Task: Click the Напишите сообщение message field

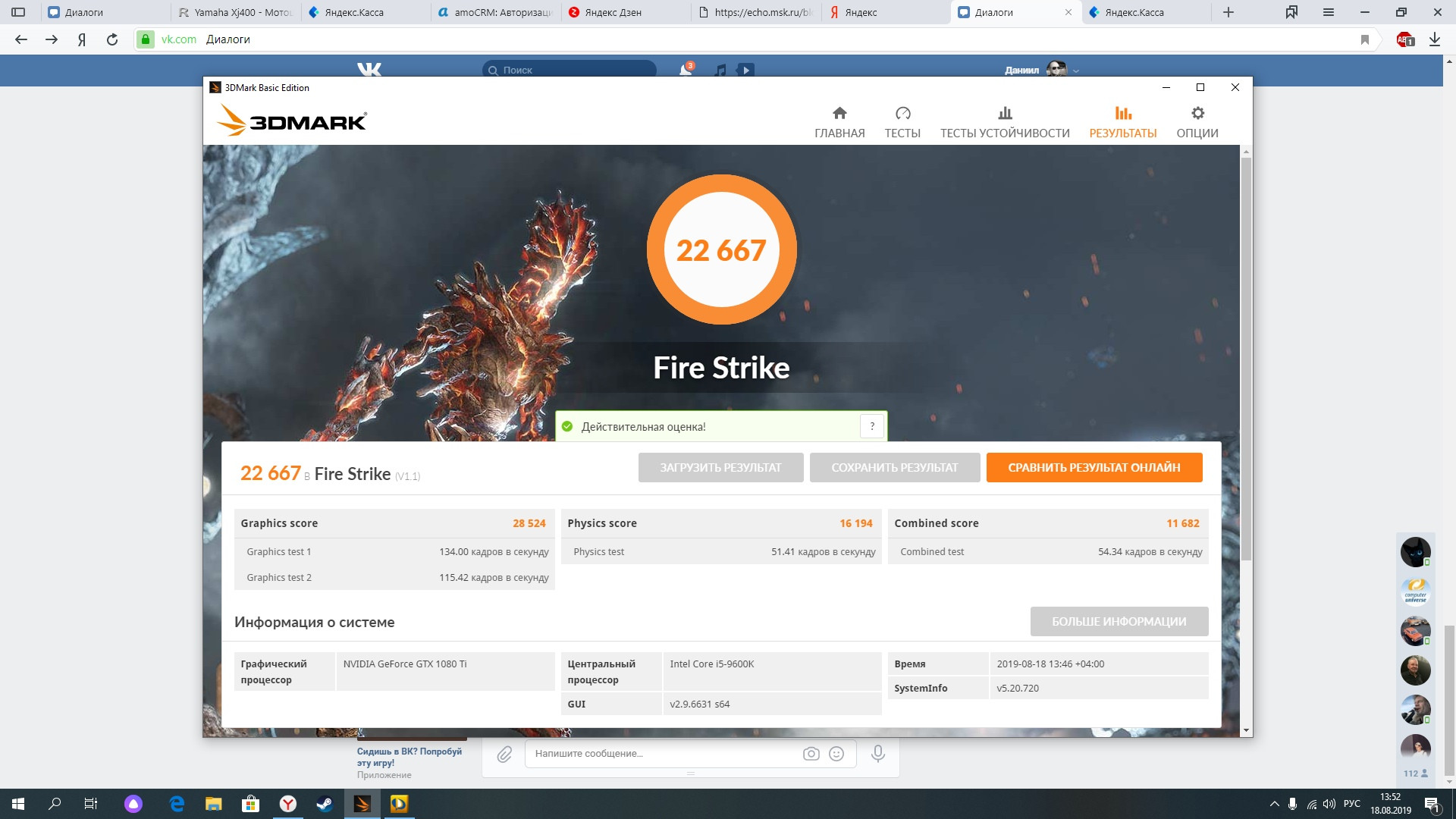Action: coord(660,754)
